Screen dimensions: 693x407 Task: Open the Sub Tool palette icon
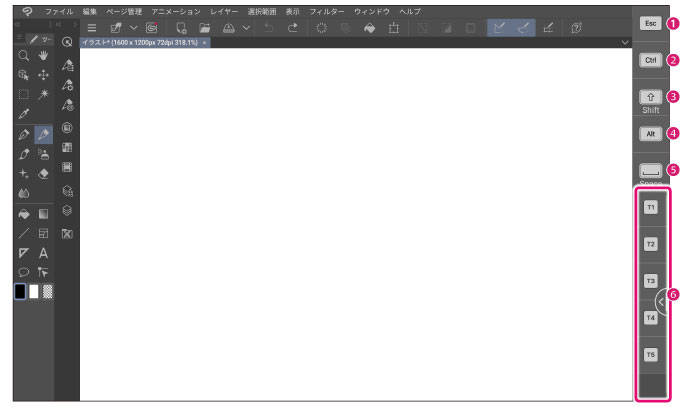coord(67,65)
